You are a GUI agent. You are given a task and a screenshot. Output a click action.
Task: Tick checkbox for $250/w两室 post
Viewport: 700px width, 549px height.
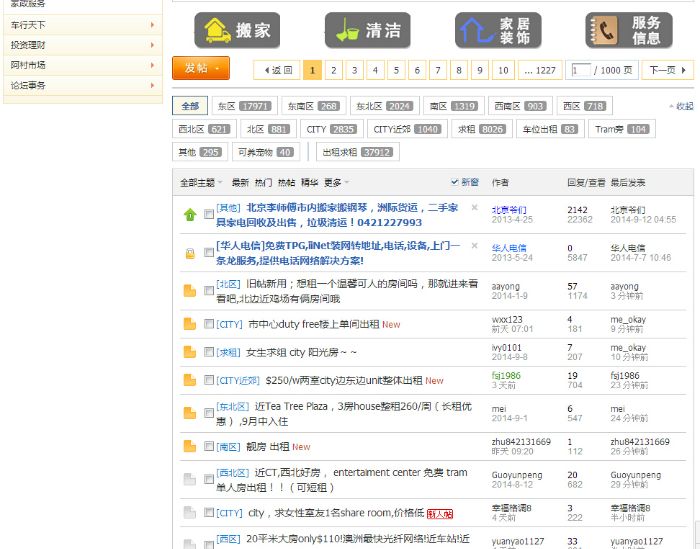coord(208,380)
